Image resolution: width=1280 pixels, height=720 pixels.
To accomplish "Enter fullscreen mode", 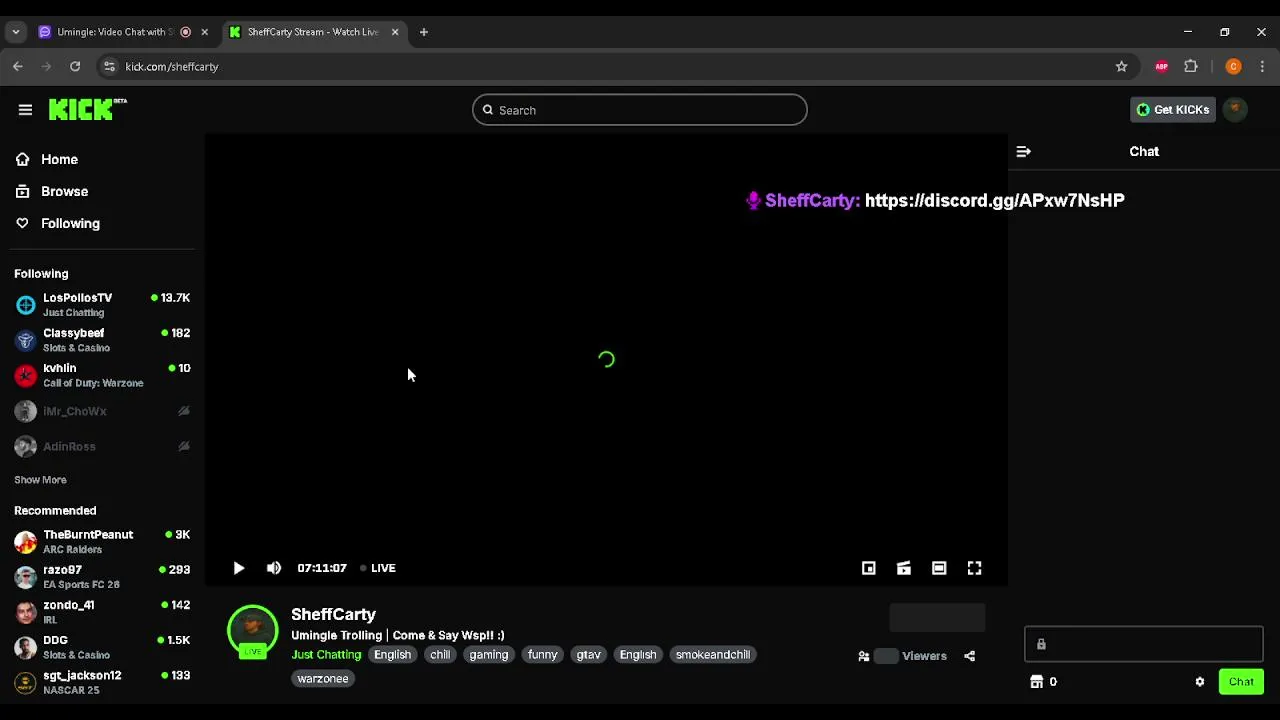I will 974,568.
